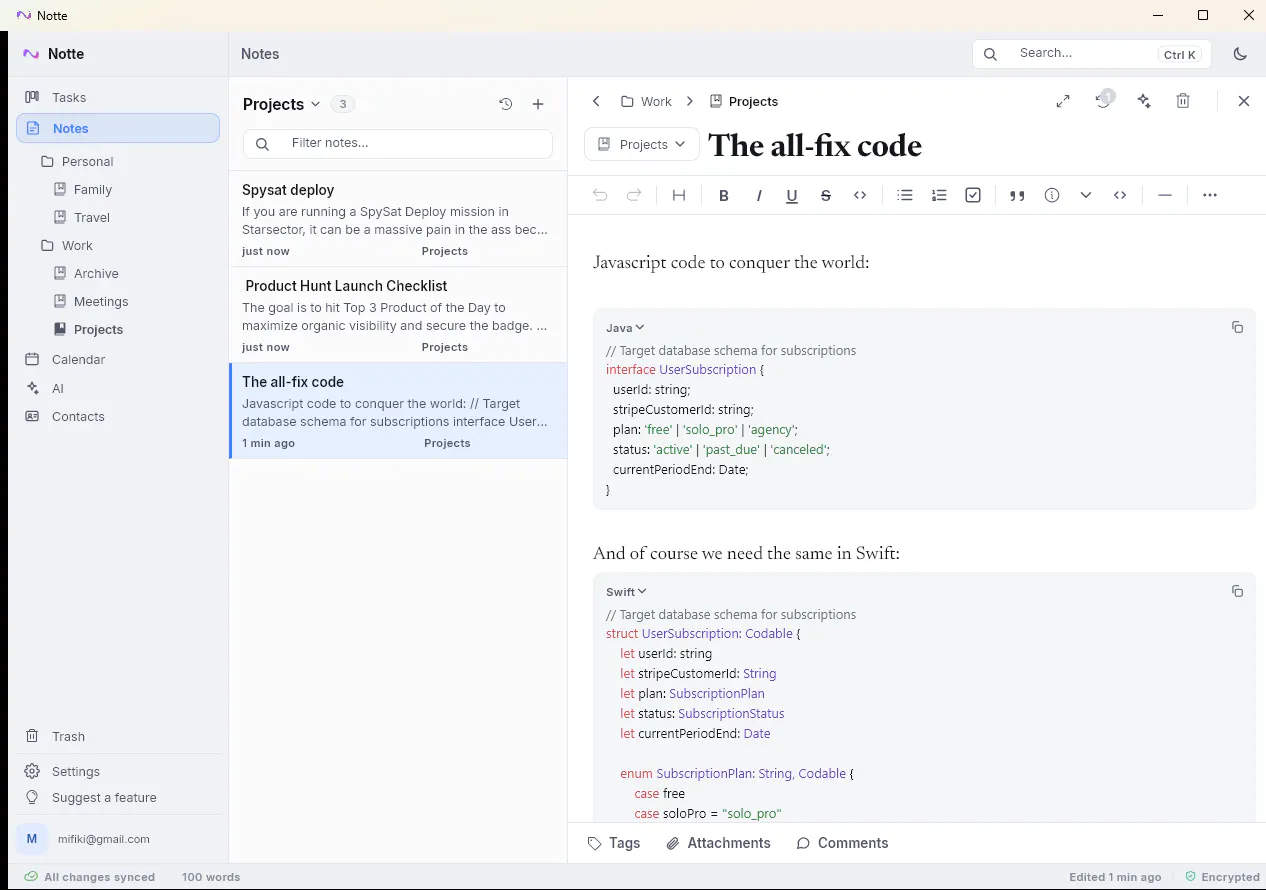Insert an info callout
The width and height of the screenshot is (1266, 890).
1052,195
